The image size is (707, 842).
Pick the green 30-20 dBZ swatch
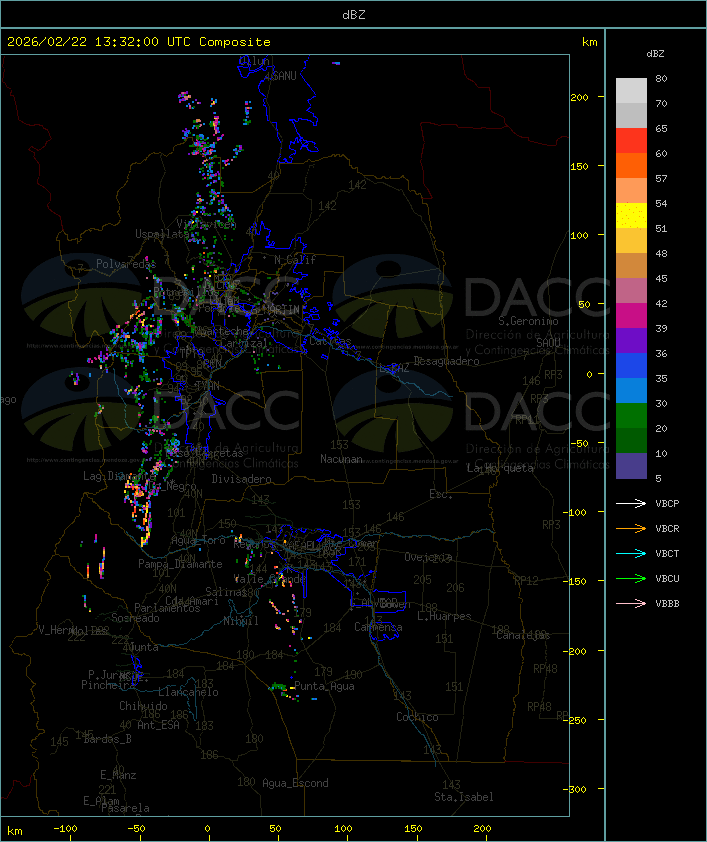(631, 415)
